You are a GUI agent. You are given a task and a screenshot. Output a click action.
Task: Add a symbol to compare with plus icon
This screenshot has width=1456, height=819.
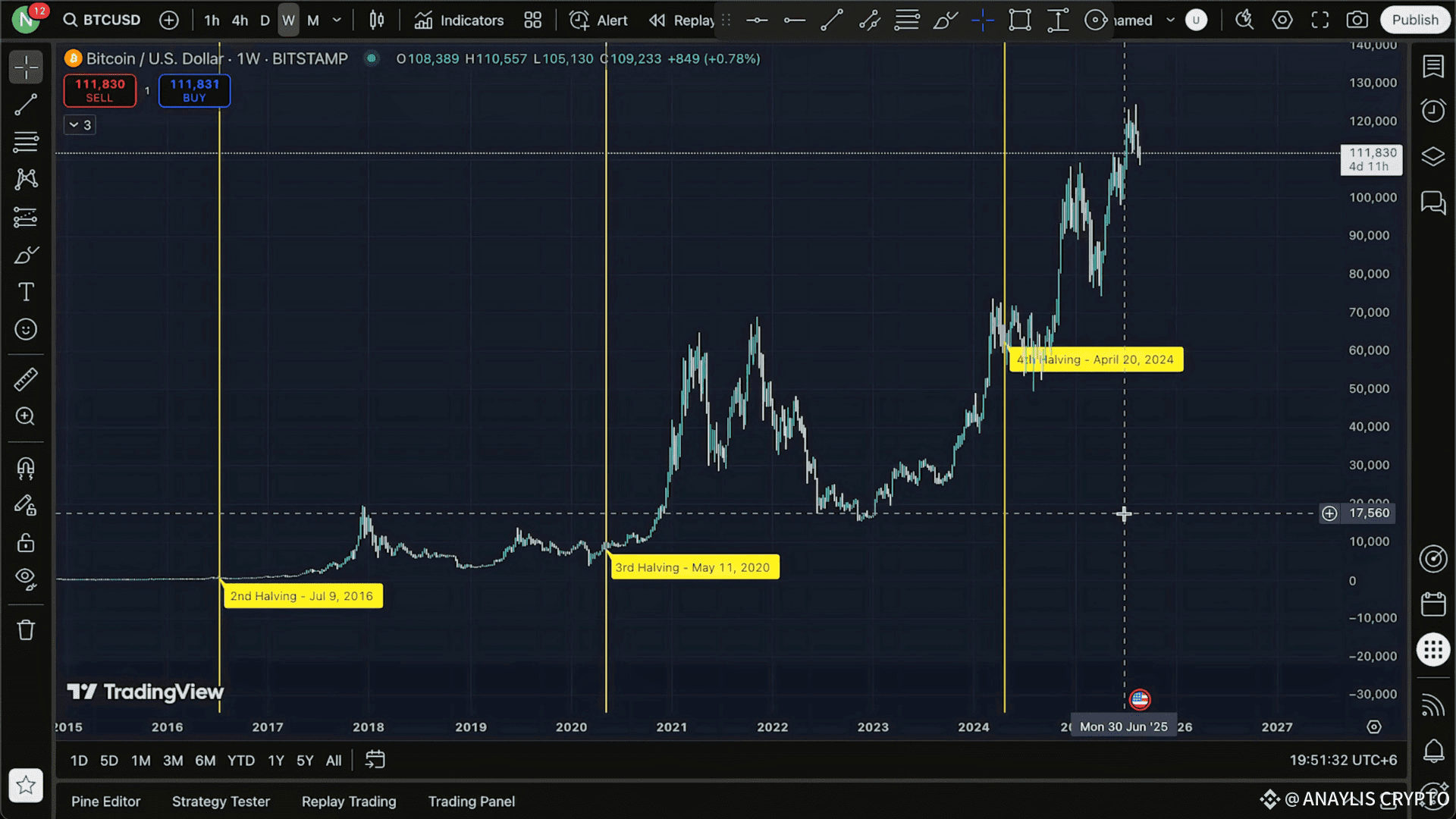(169, 20)
